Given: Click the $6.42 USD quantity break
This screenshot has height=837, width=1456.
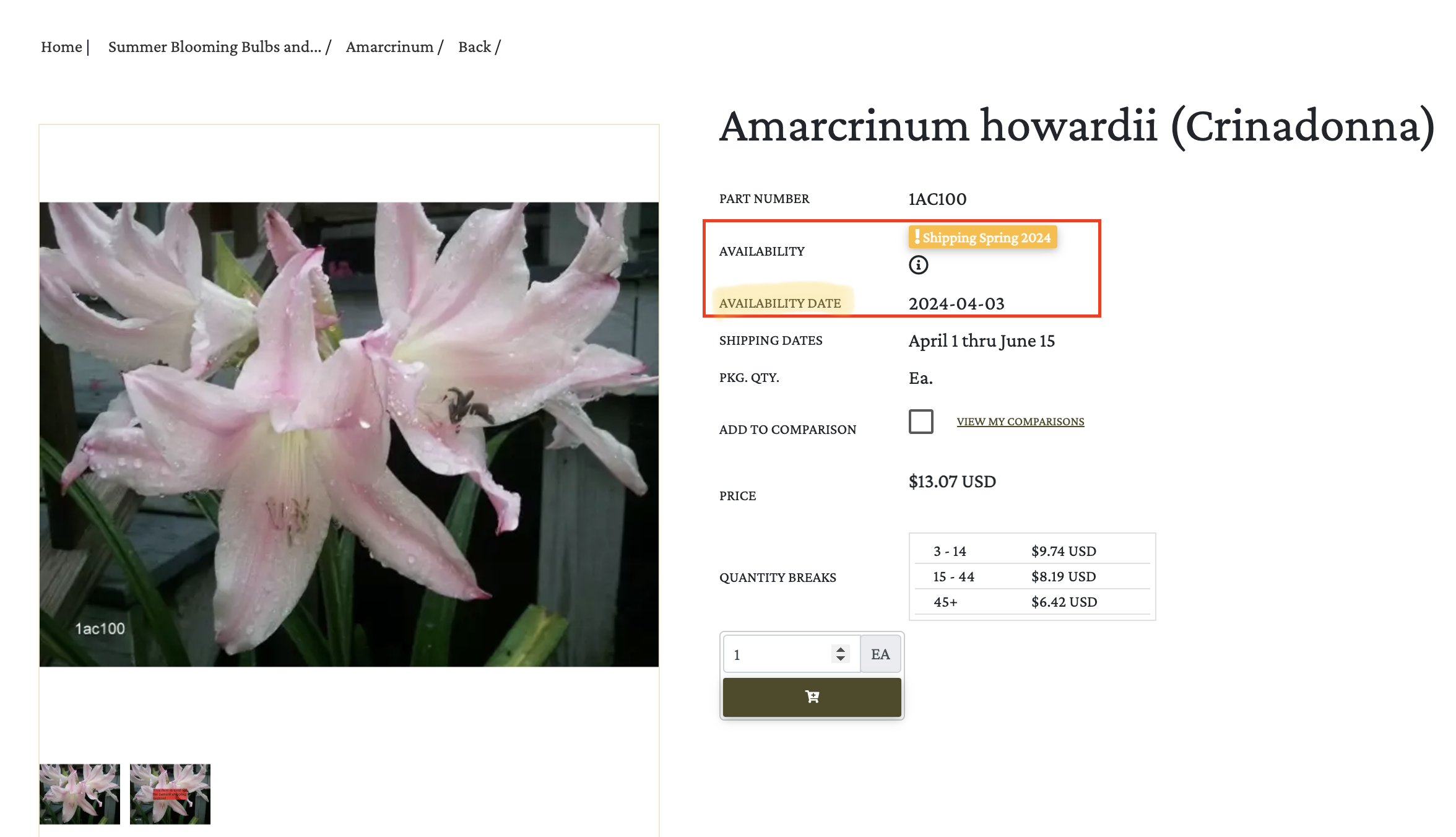Looking at the screenshot, I should [1064, 602].
